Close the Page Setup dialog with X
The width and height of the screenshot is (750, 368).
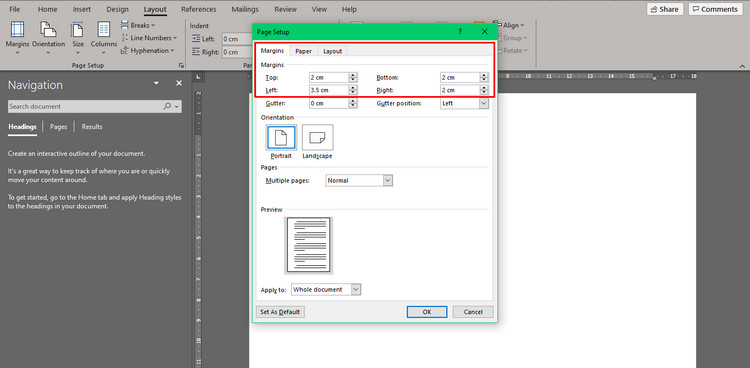485,32
